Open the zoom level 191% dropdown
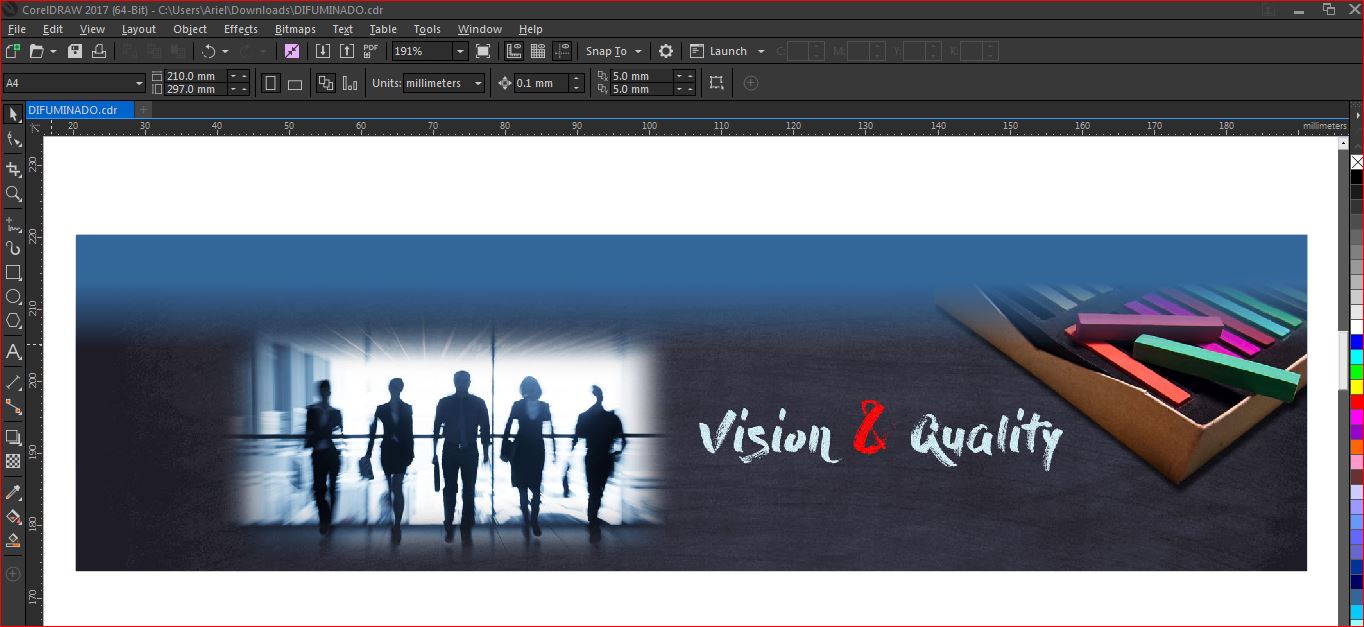 tap(460, 51)
